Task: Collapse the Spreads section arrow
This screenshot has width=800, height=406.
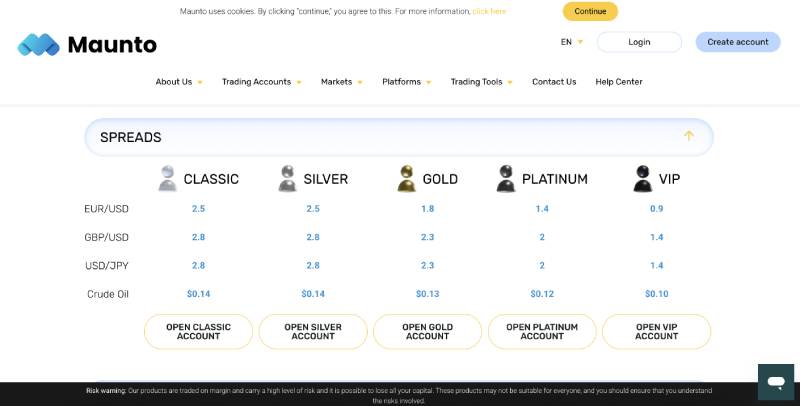Action: [x=688, y=137]
